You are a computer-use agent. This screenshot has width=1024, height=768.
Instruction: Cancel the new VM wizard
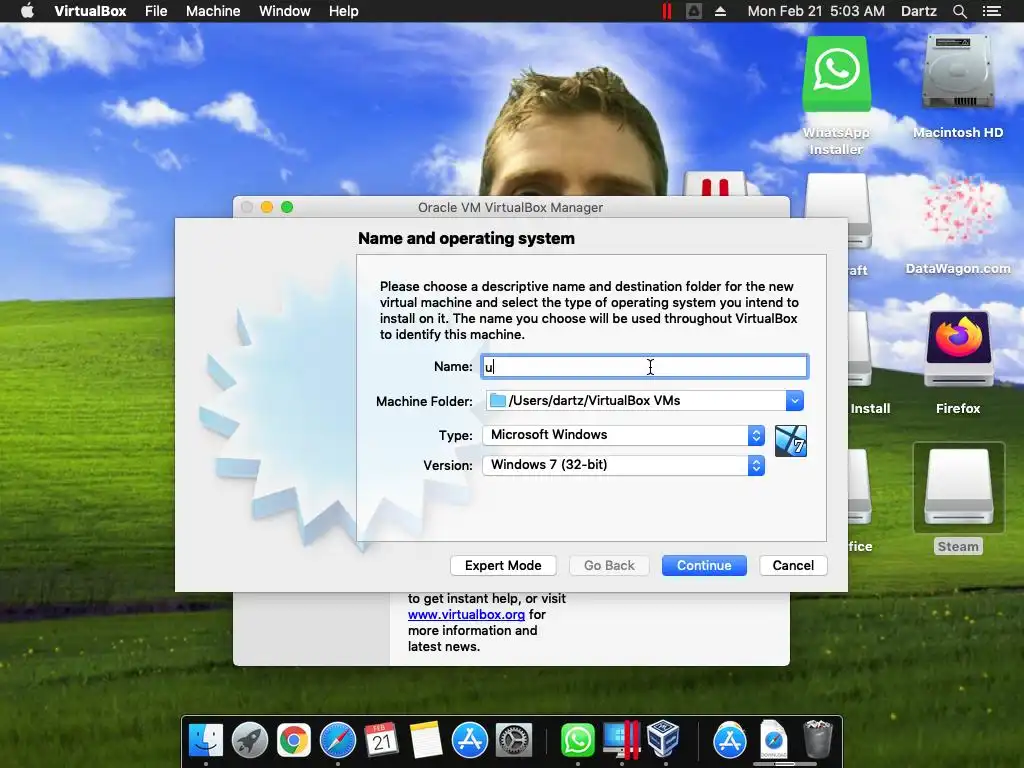(793, 566)
